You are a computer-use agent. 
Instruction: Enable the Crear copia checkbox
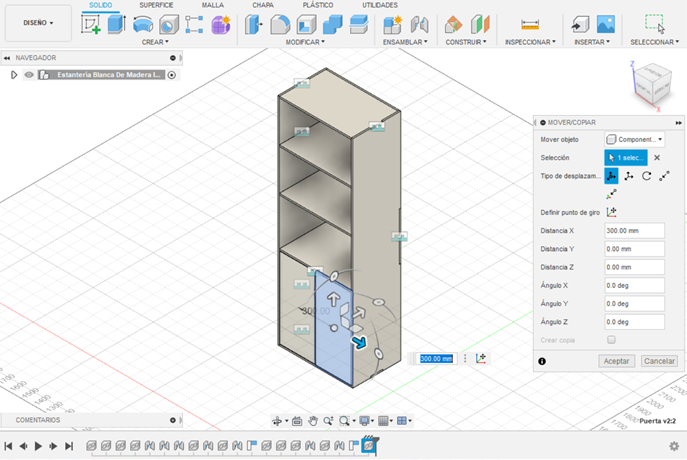point(611,340)
